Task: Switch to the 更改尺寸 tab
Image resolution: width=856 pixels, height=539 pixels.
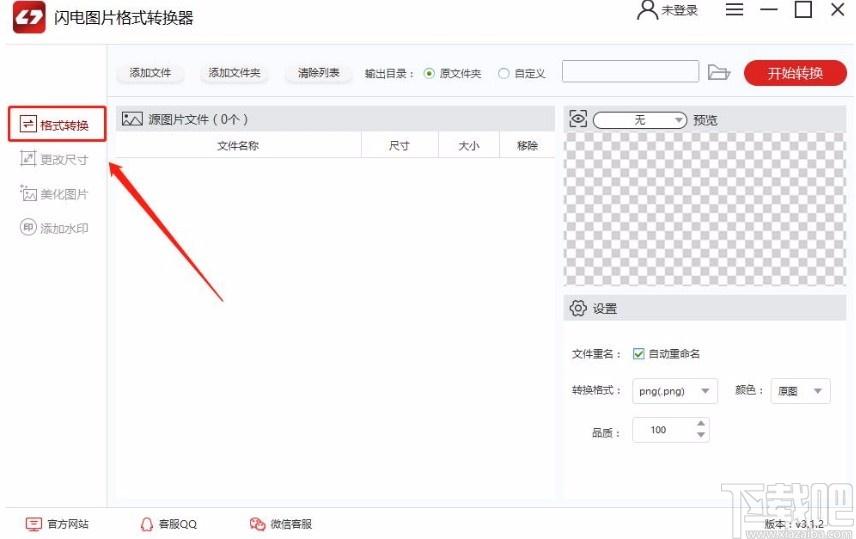Action: [54, 159]
